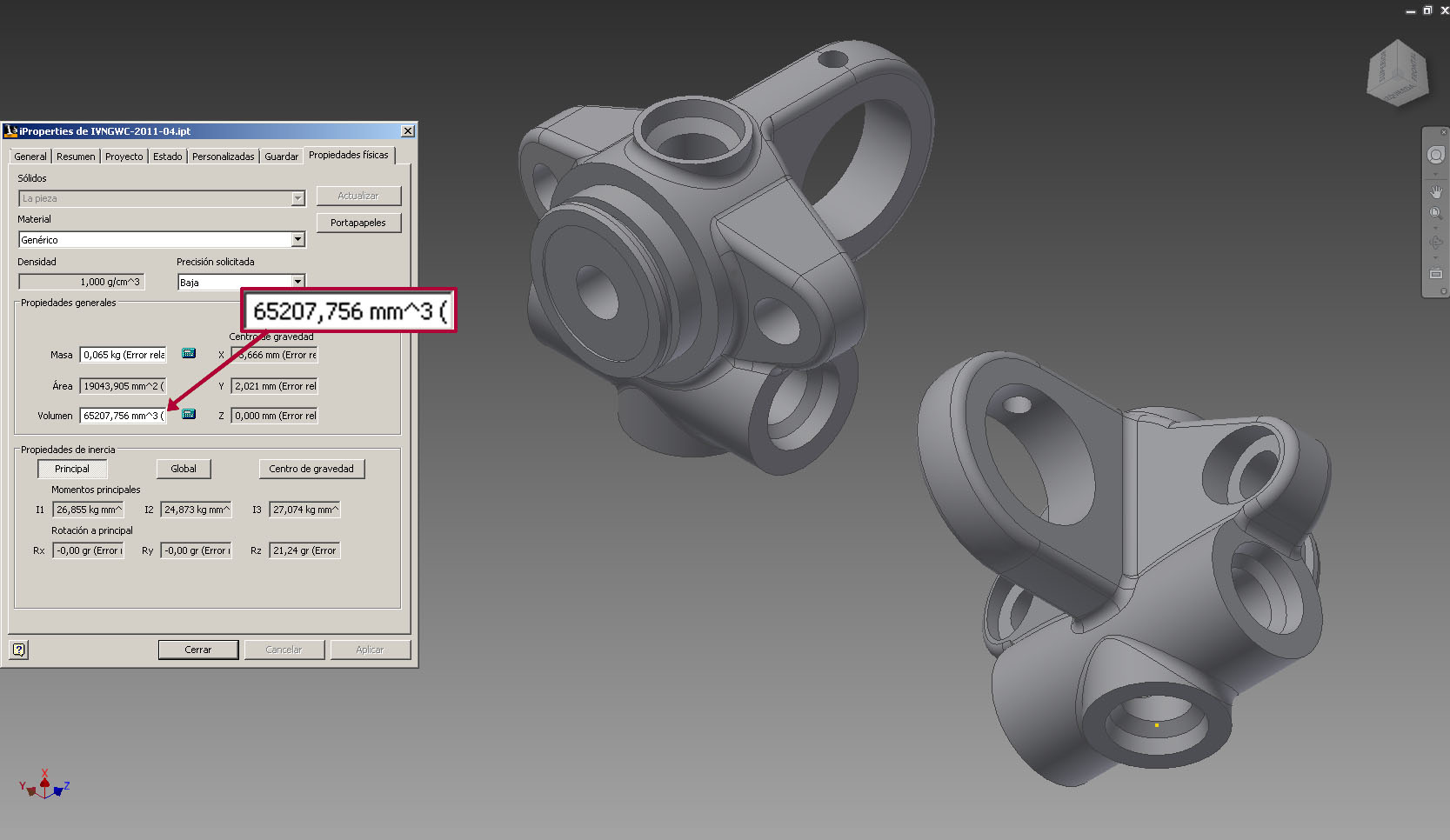Open the Material Genérico dropdown
This screenshot has height=840, width=1450.
click(162, 239)
